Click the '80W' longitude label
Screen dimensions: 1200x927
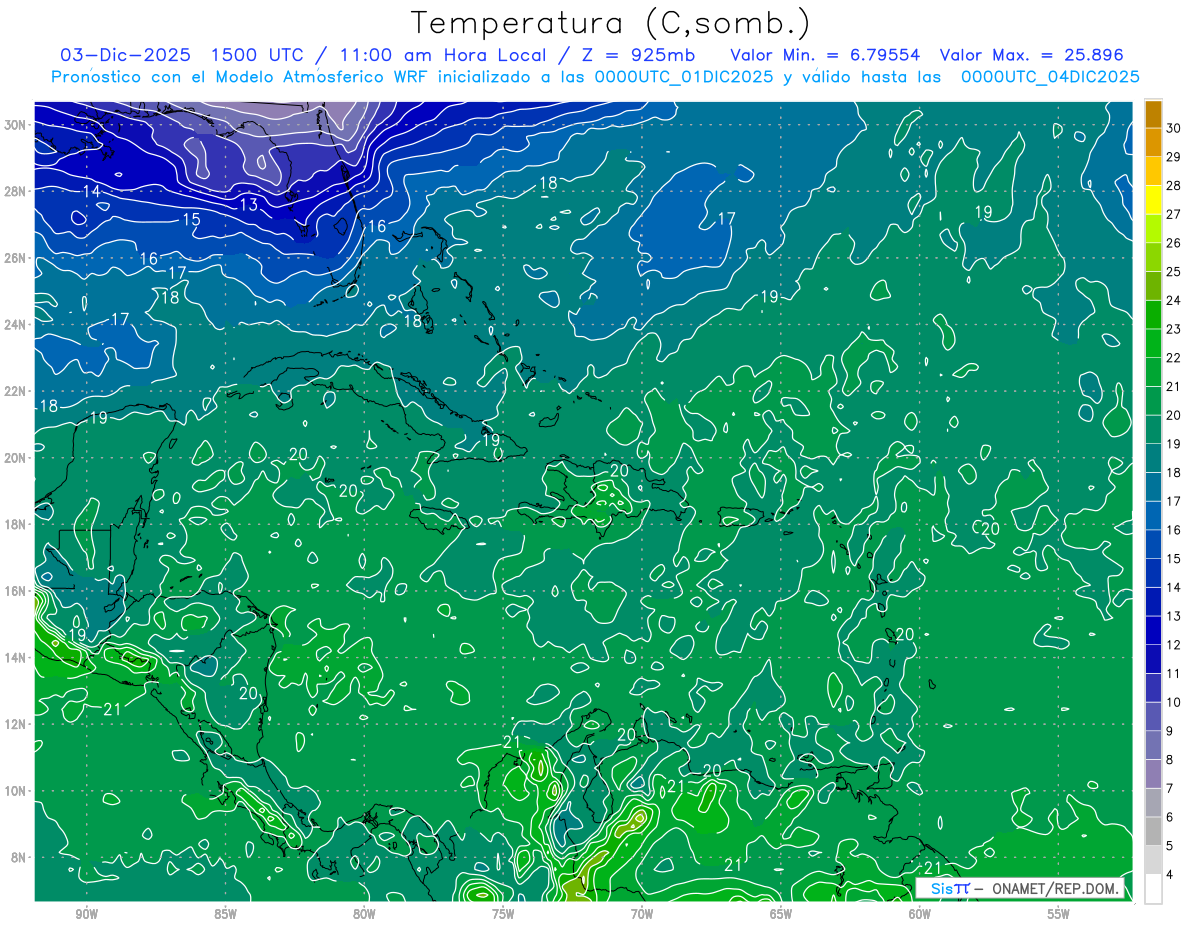pyautogui.click(x=364, y=914)
